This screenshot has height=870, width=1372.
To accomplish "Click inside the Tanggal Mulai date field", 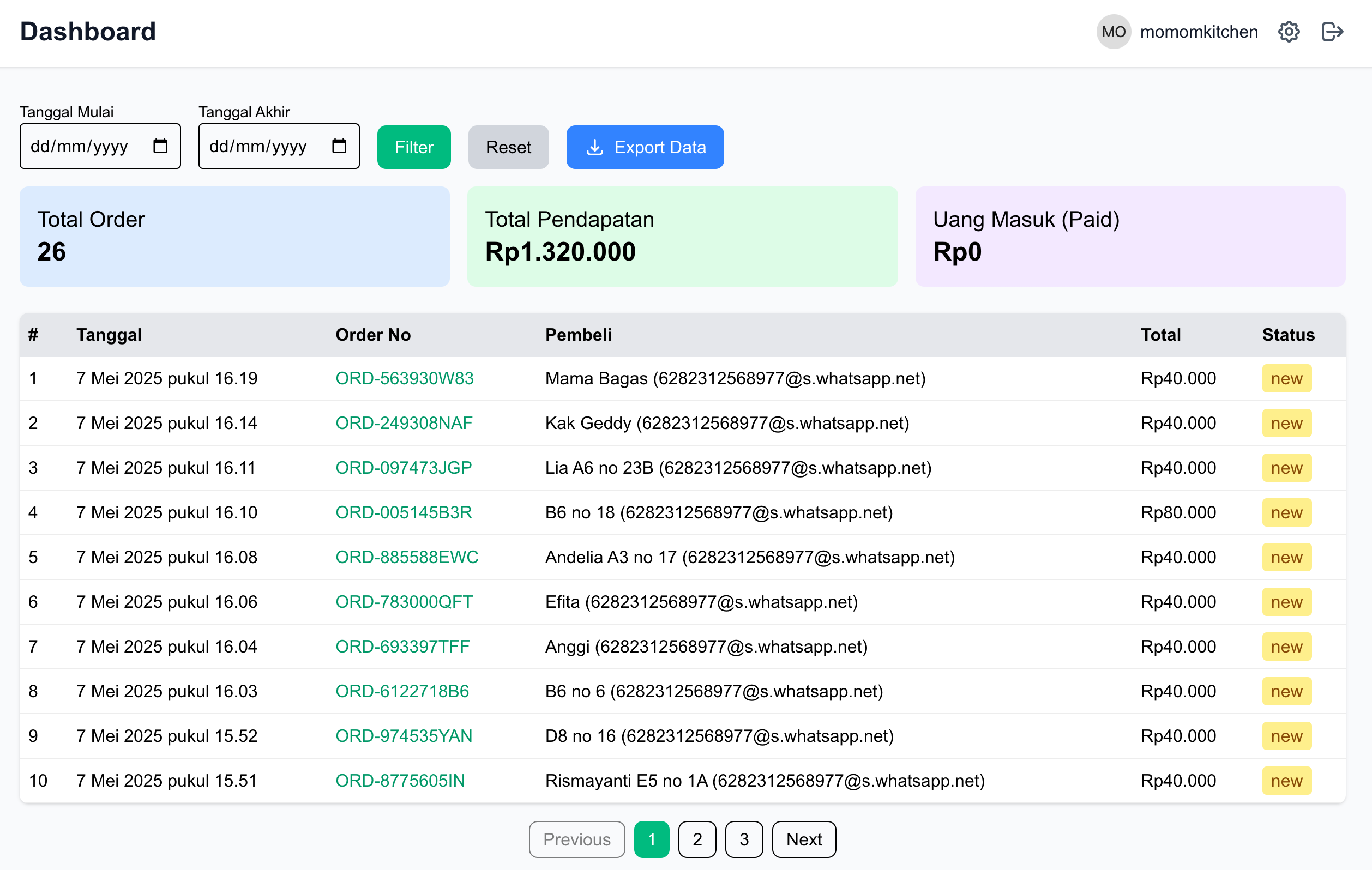I will coord(86,146).
